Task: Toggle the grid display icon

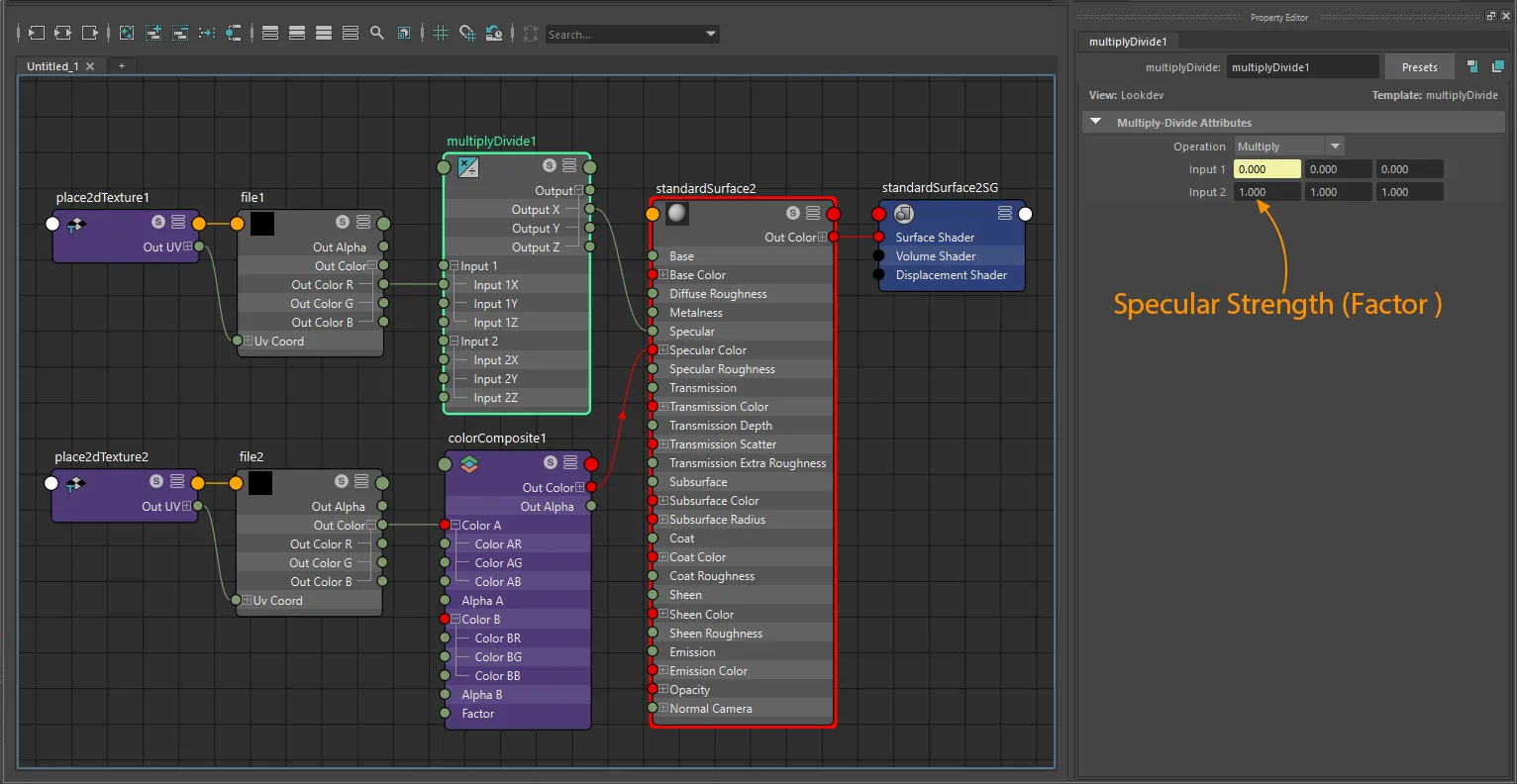Action: tap(441, 33)
